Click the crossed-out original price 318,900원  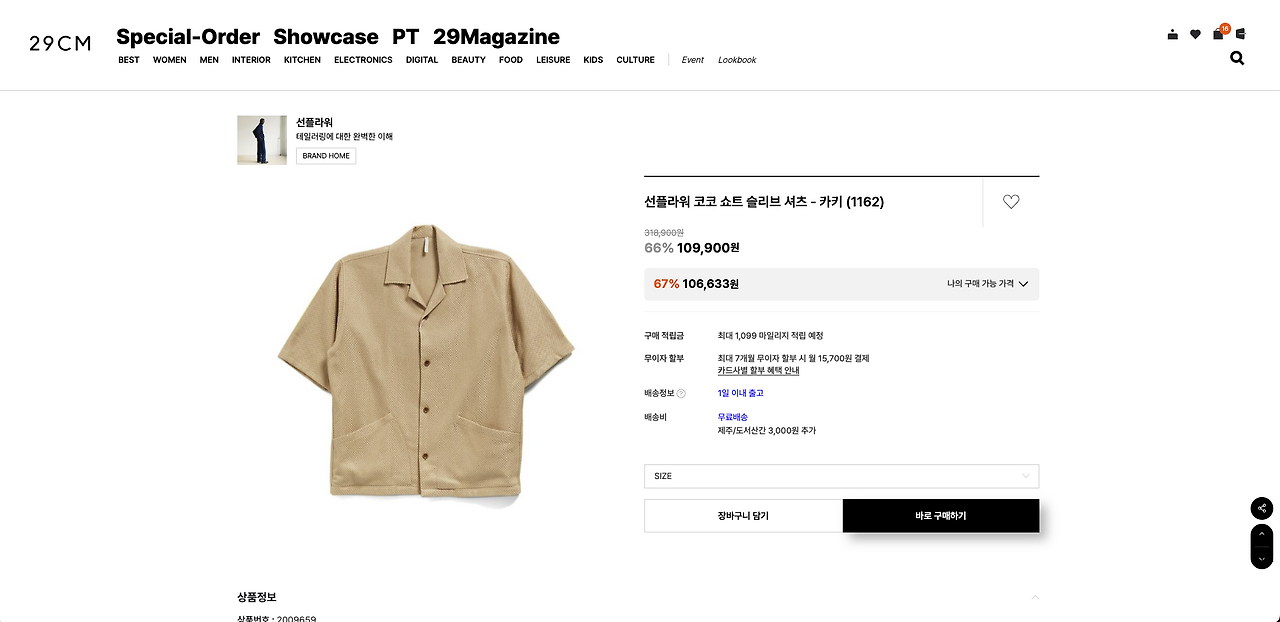click(664, 232)
